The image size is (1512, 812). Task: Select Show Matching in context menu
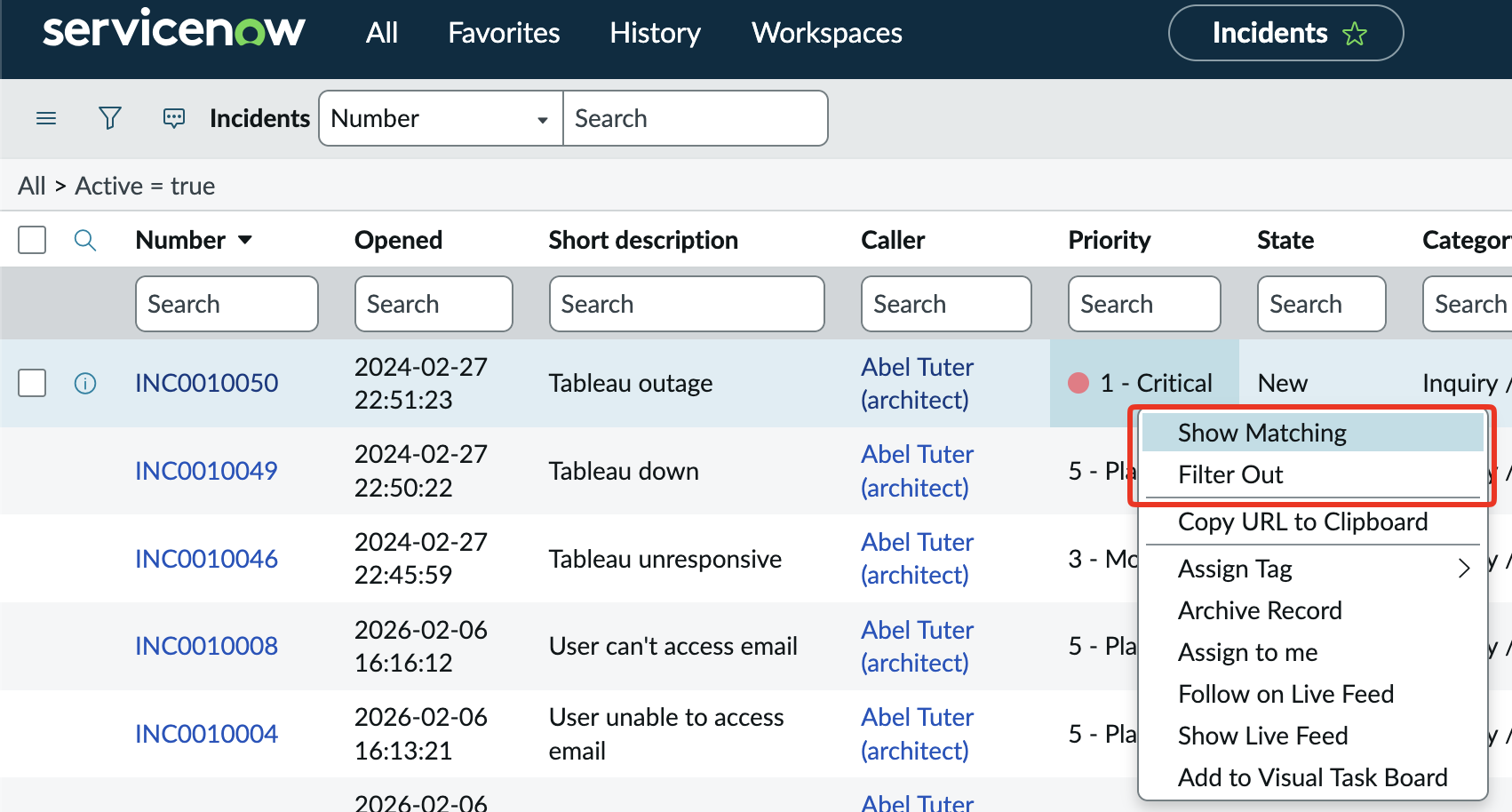(1261, 433)
